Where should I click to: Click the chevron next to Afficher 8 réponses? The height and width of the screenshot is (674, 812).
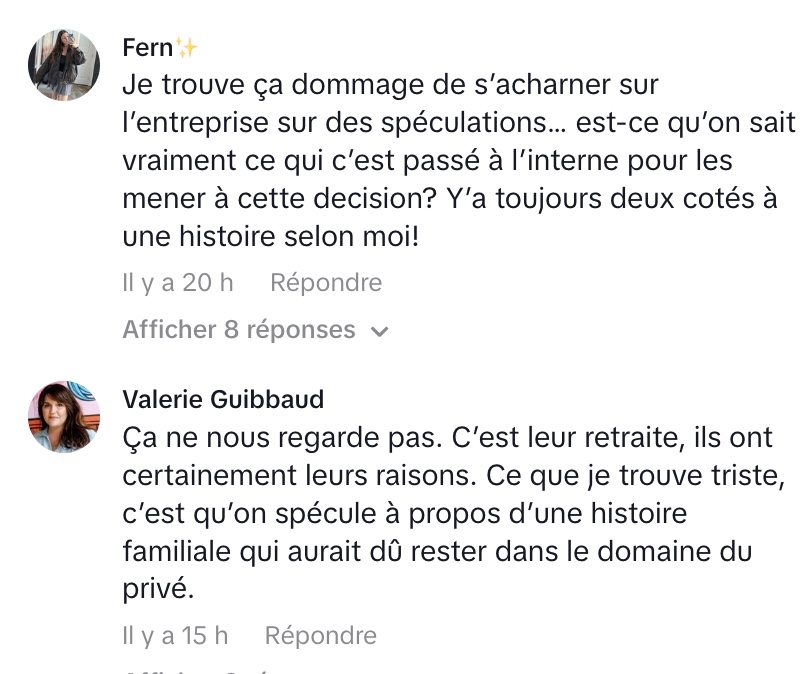pyautogui.click(x=380, y=331)
